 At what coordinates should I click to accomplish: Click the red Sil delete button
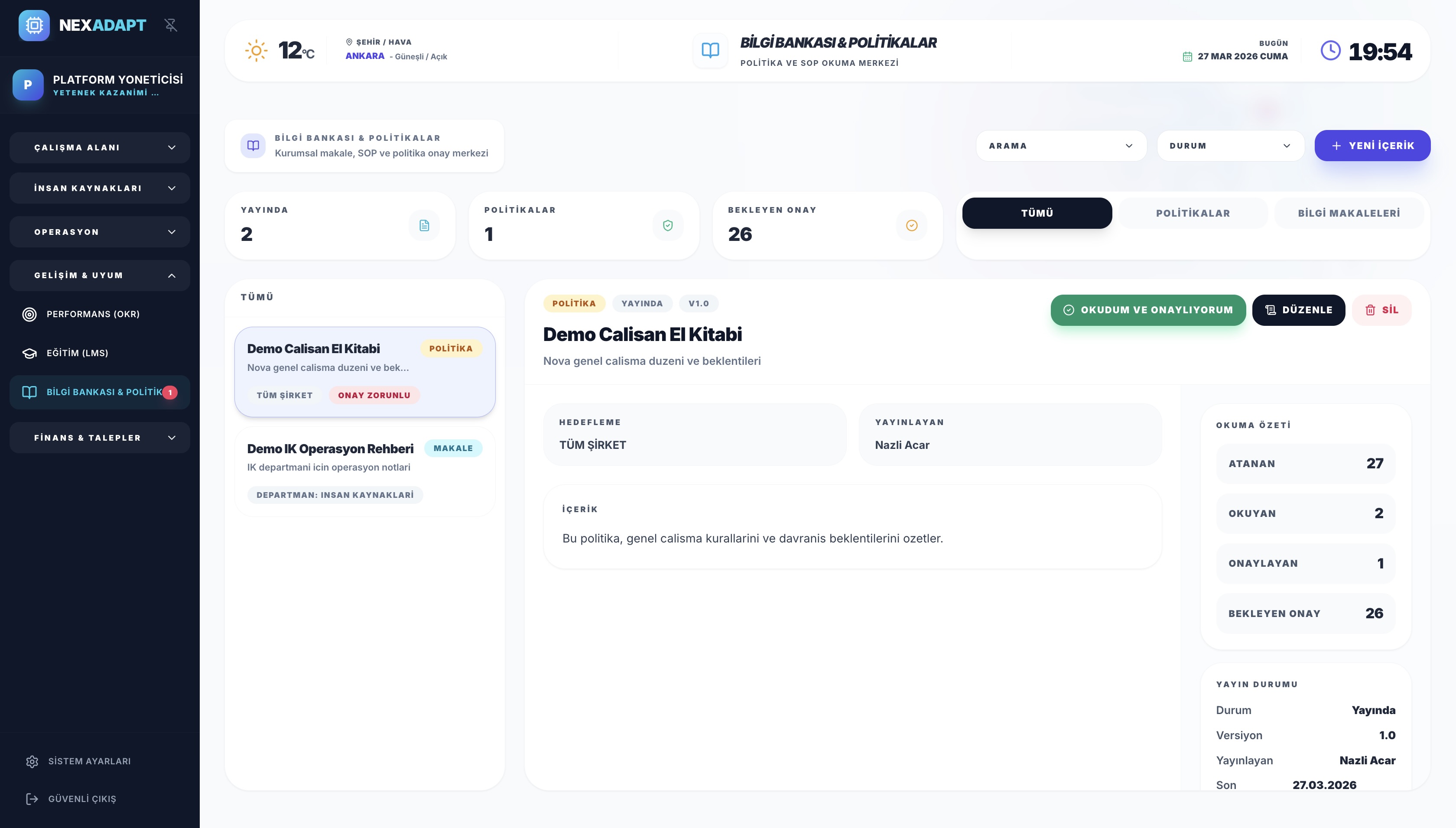click(x=1381, y=310)
